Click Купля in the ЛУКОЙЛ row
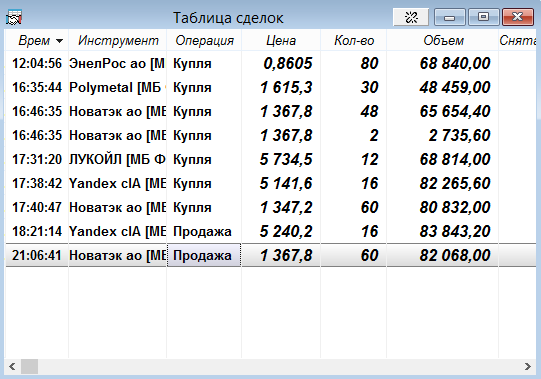Image resolution: width=541 pixels, height=379 pixels. [192, 160]
